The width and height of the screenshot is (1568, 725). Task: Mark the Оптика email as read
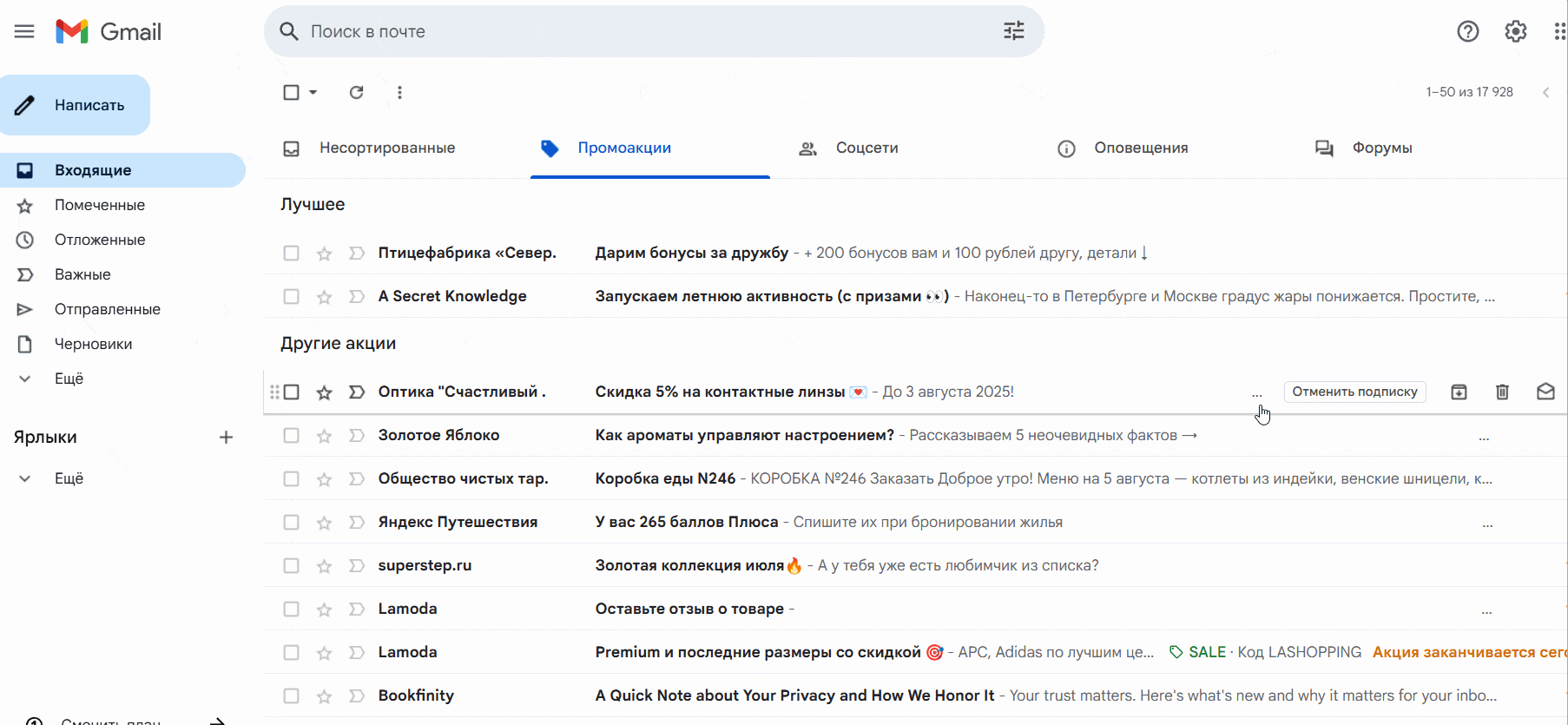coord(1545,392)
